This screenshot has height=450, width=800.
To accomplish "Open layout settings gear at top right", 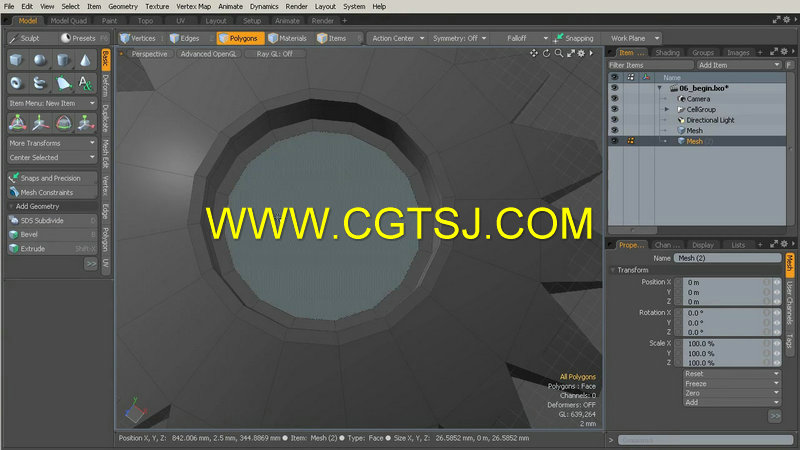I will (x=786, y=20).
